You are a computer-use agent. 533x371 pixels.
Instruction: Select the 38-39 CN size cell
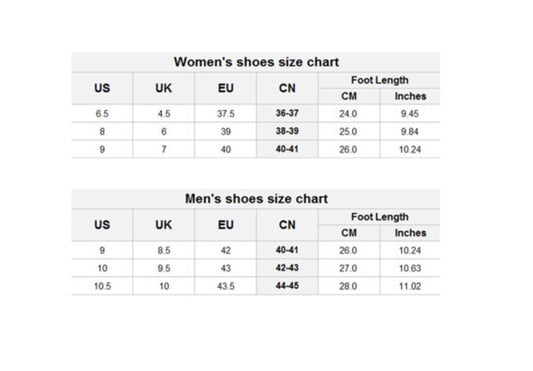[x=287, y=131]
